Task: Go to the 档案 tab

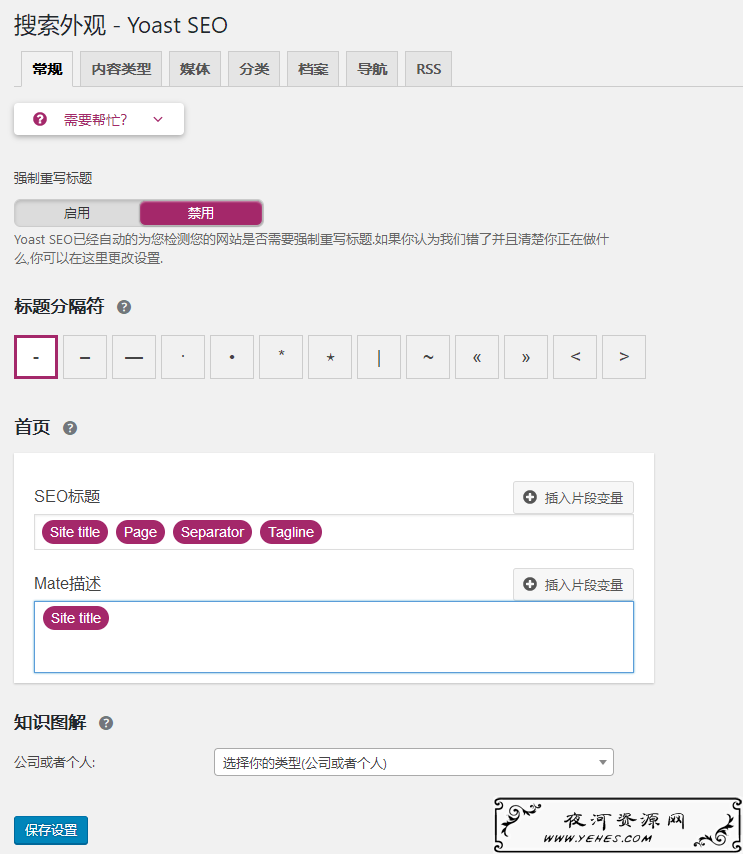Action: click(x=313, y=69)
